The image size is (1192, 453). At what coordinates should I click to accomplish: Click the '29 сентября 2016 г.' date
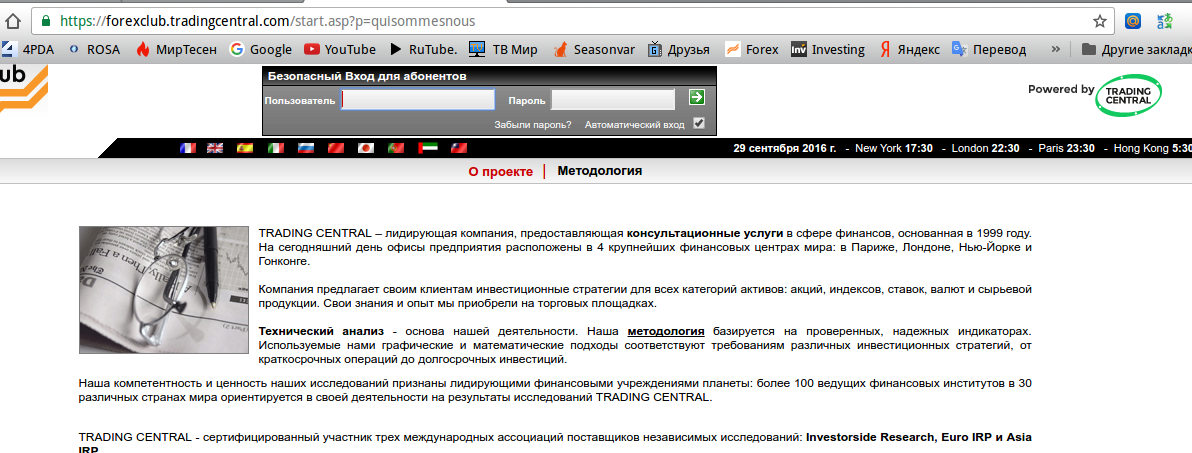click(785, 148)
